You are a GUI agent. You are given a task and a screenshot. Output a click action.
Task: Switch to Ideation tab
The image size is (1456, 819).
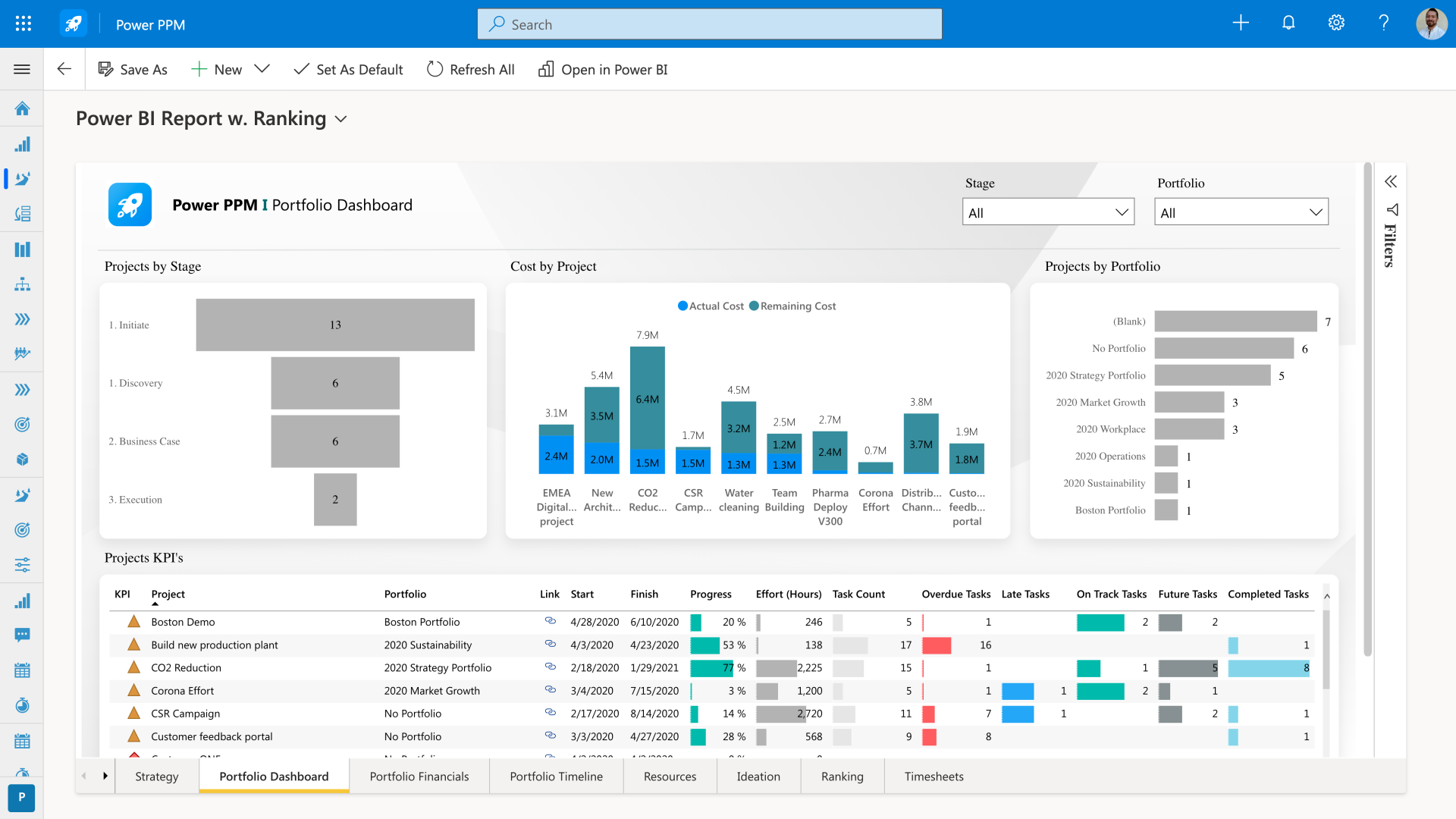(x=758, y=777)
